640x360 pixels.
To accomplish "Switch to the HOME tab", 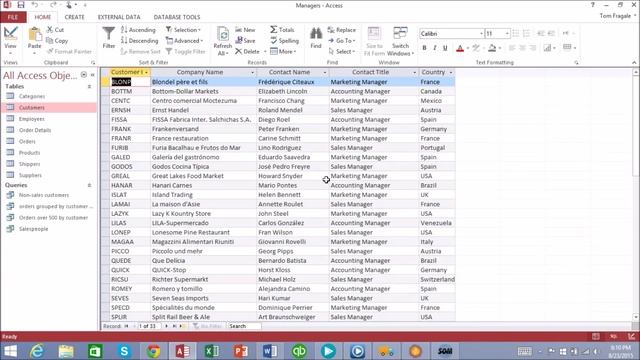I will click(x=43, y=17).
